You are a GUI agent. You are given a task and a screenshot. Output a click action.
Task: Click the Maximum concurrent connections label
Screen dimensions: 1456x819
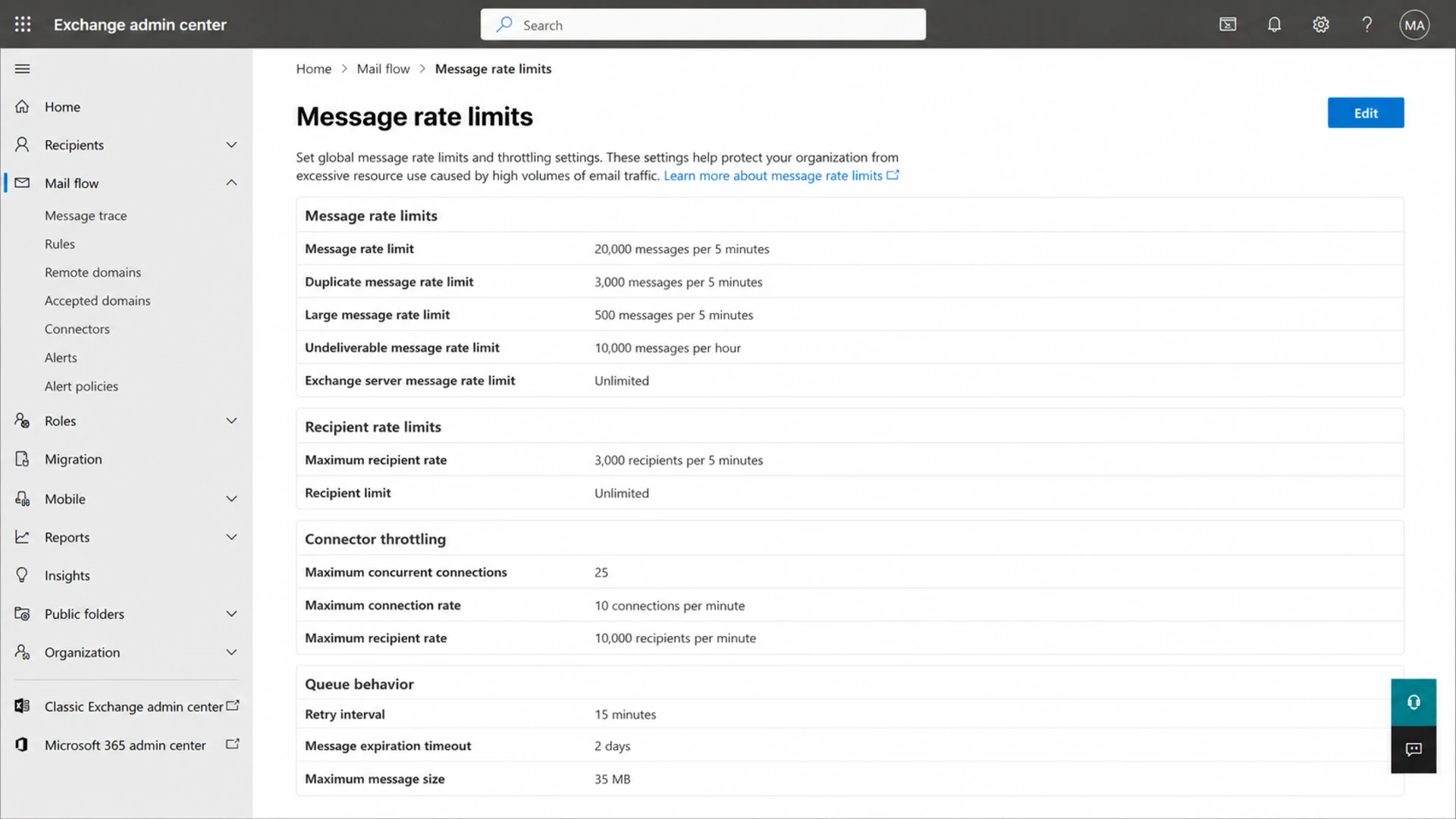click(x=406, y=572)
